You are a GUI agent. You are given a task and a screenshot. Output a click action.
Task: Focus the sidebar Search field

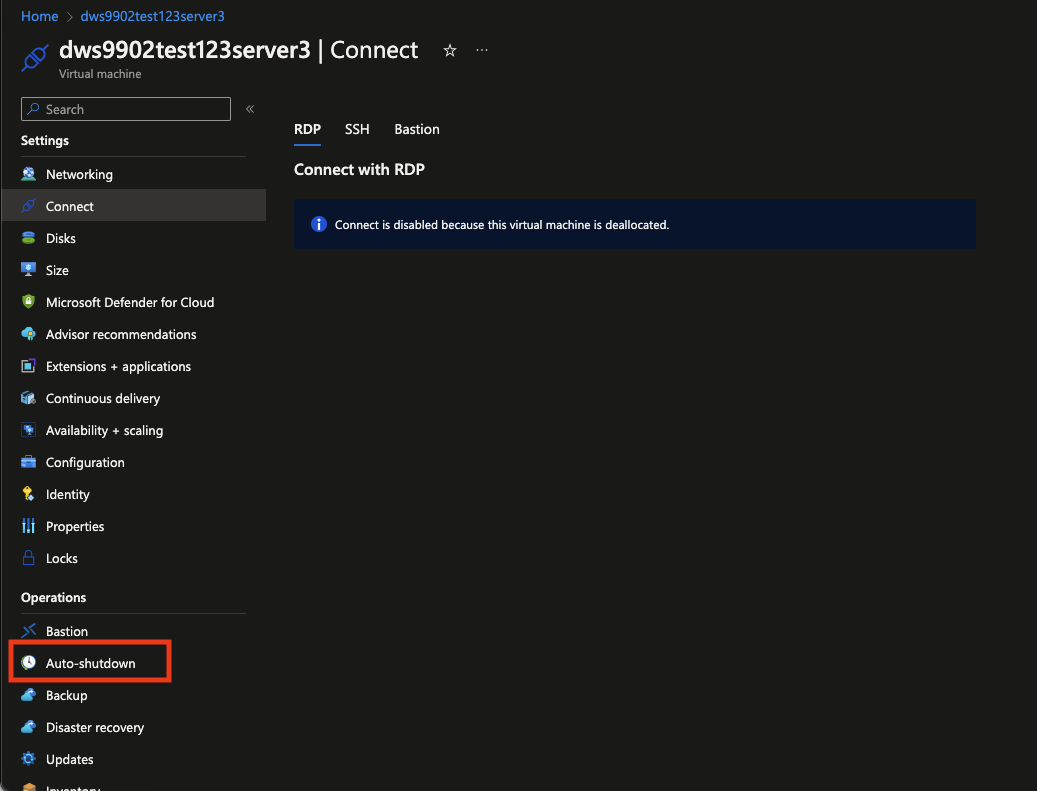[126, 109]
